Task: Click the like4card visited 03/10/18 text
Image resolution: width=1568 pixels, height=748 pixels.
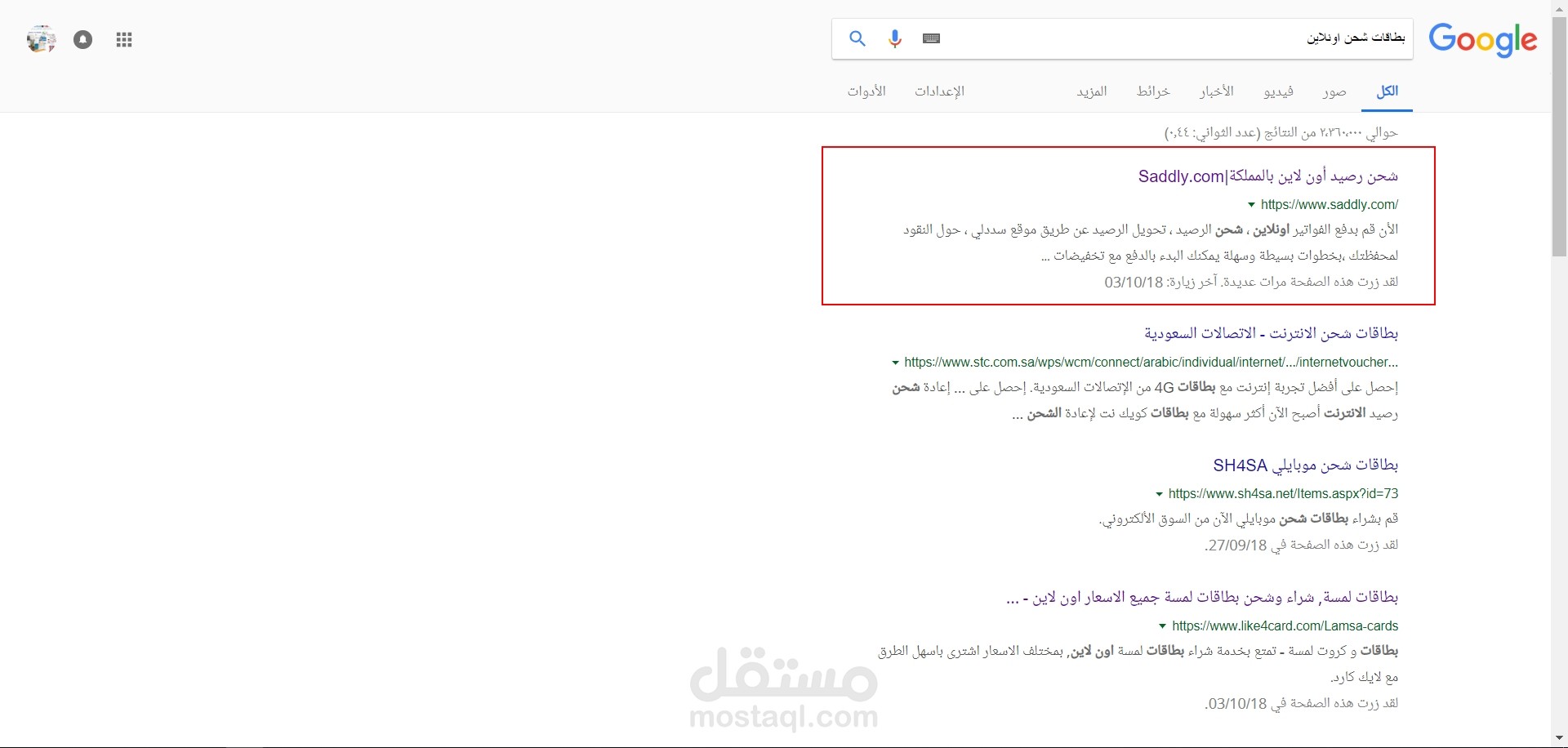Action: coord(1302,703)
